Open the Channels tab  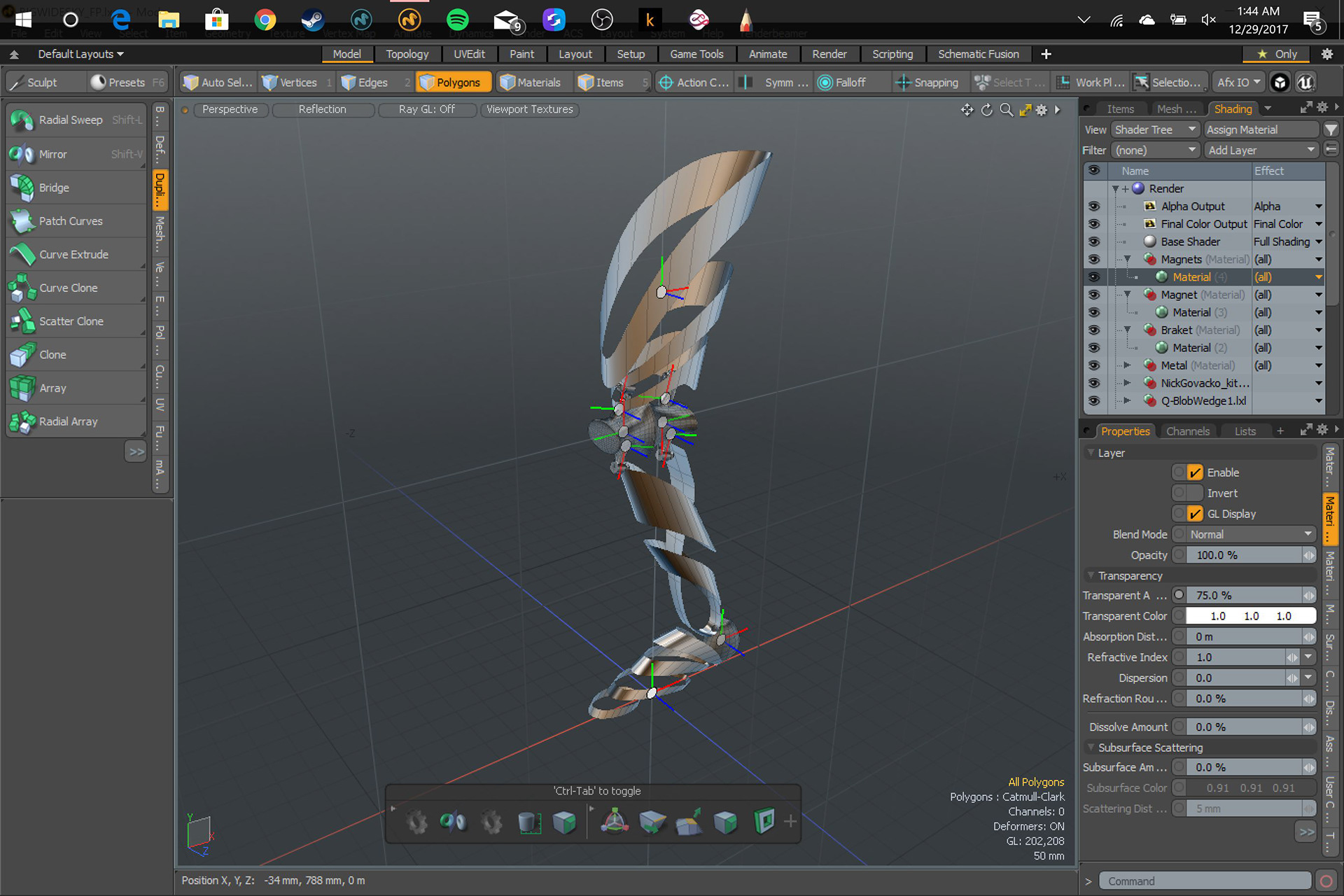click(x=1187, y=431)
